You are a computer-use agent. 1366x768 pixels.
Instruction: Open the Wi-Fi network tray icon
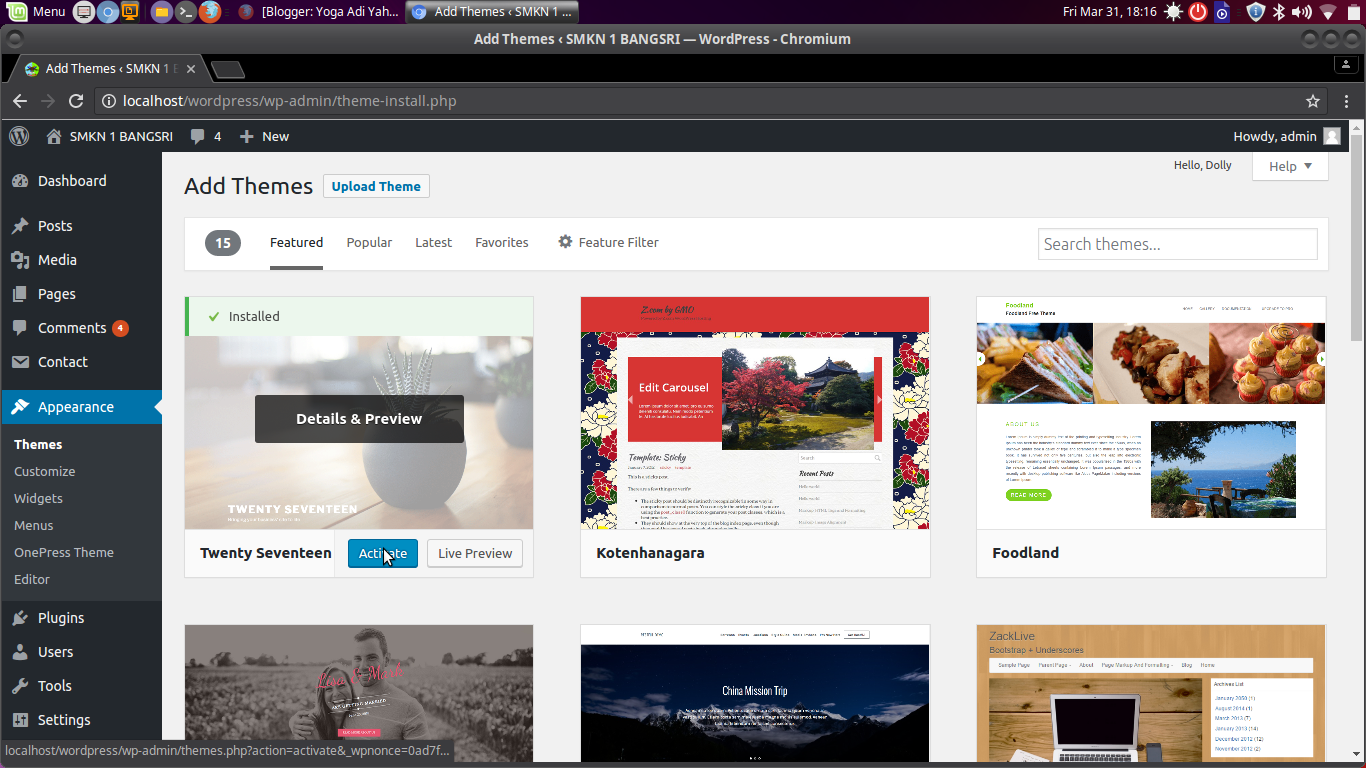coord(1328,12)
